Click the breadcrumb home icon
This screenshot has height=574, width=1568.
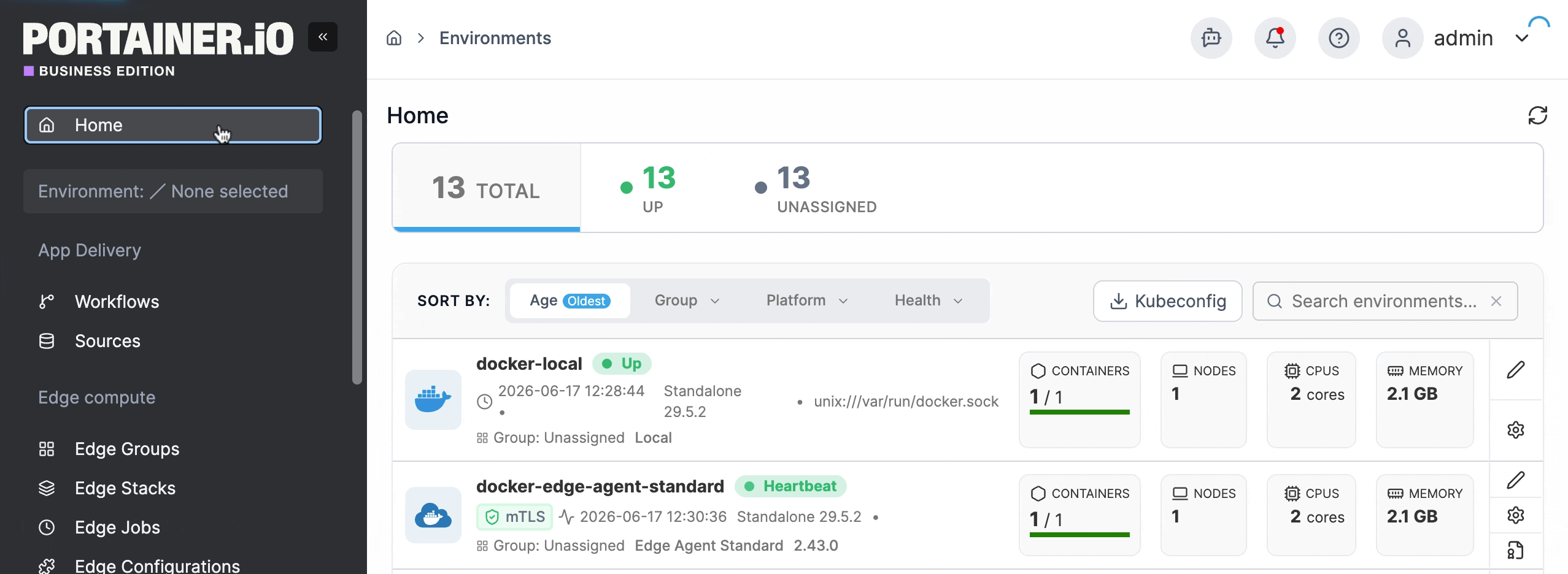pos(394,38)
